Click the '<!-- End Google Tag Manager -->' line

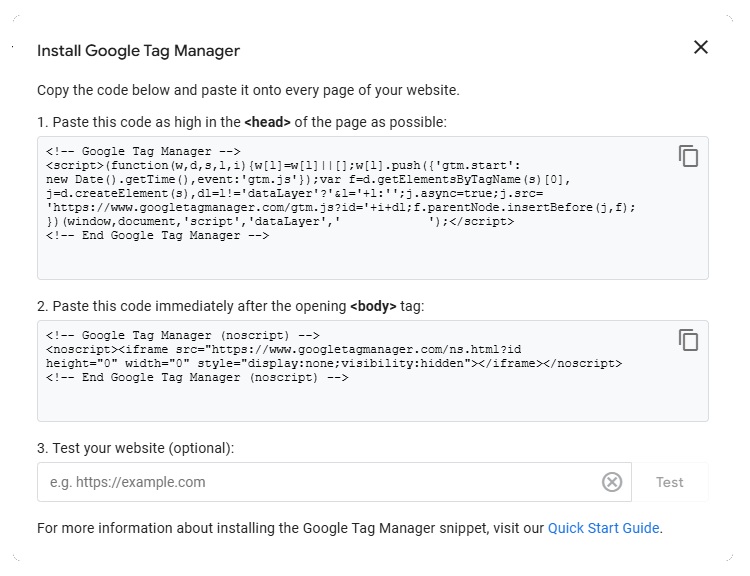[x=157, y=235]
